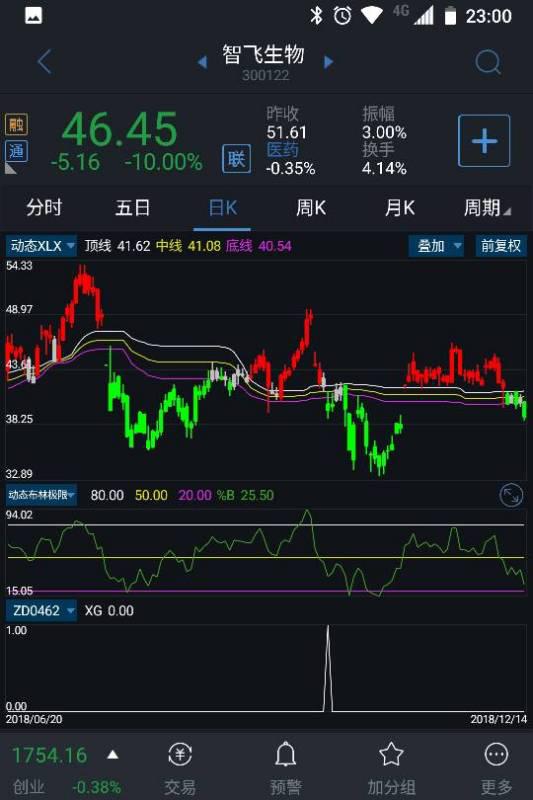This screenshot has height=800, width=533.
Task: Tap the 2018/12/14 end date label
Action: pos(498,719)
